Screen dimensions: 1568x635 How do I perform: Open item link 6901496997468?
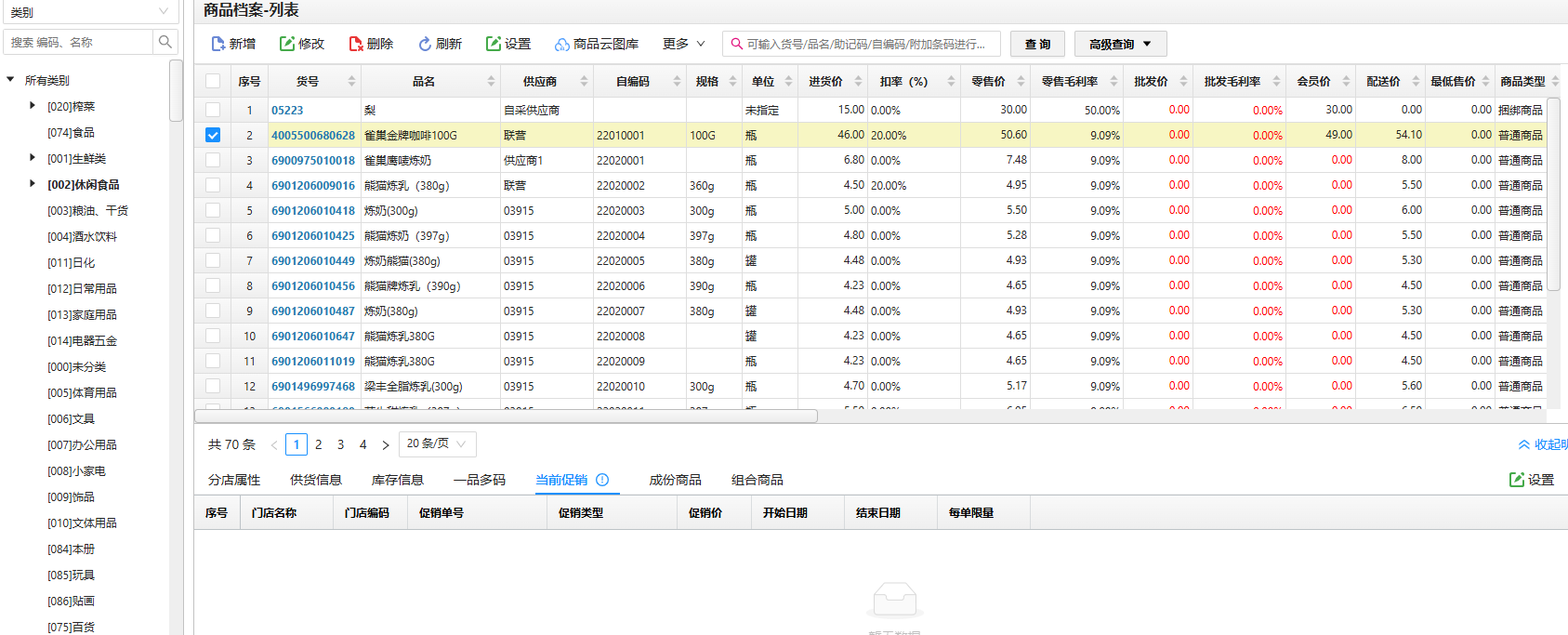click(x=313, y=386)
